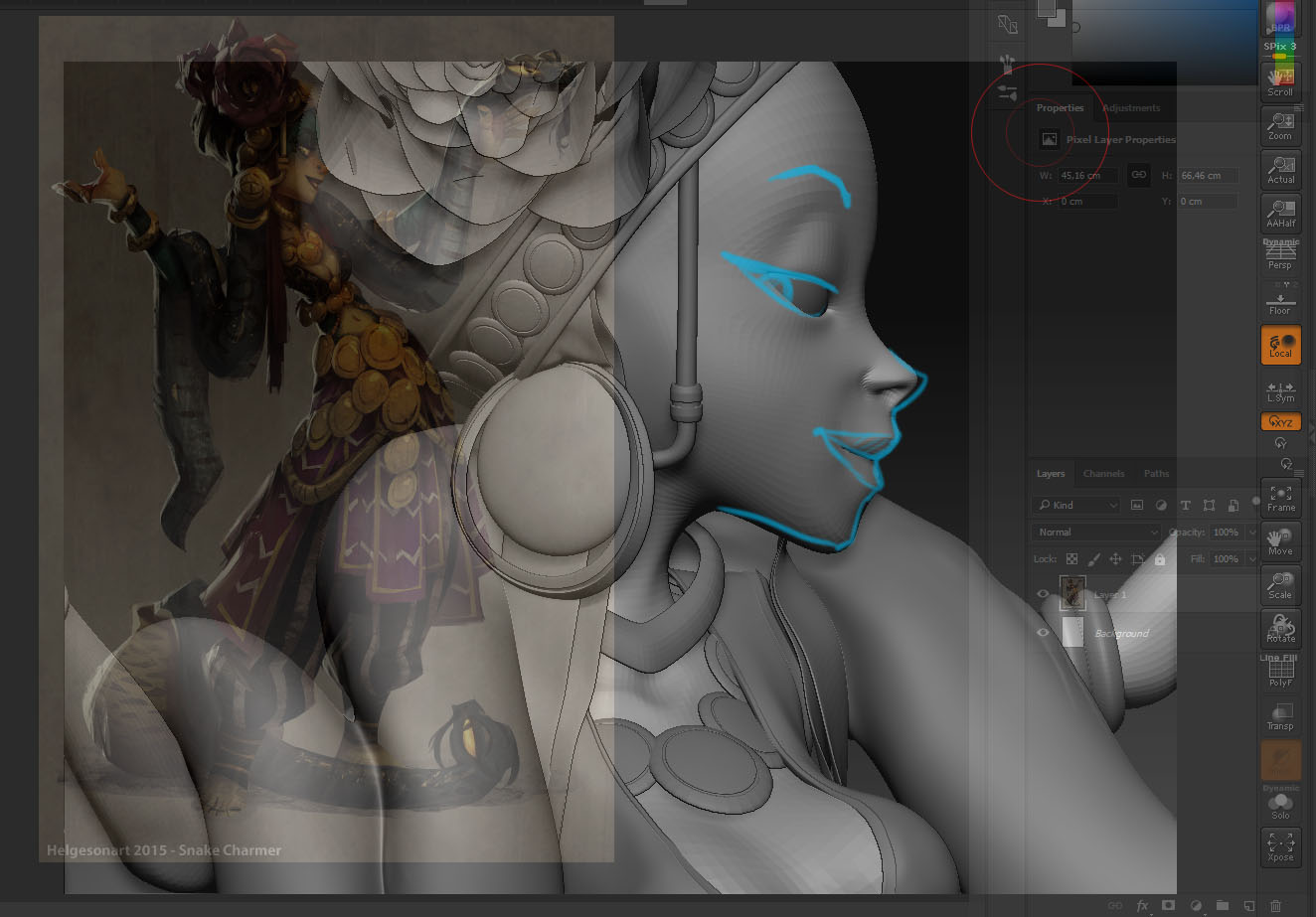Open the Xpose view button
Screen dimensions: 1316x917
click(1280, 846)
